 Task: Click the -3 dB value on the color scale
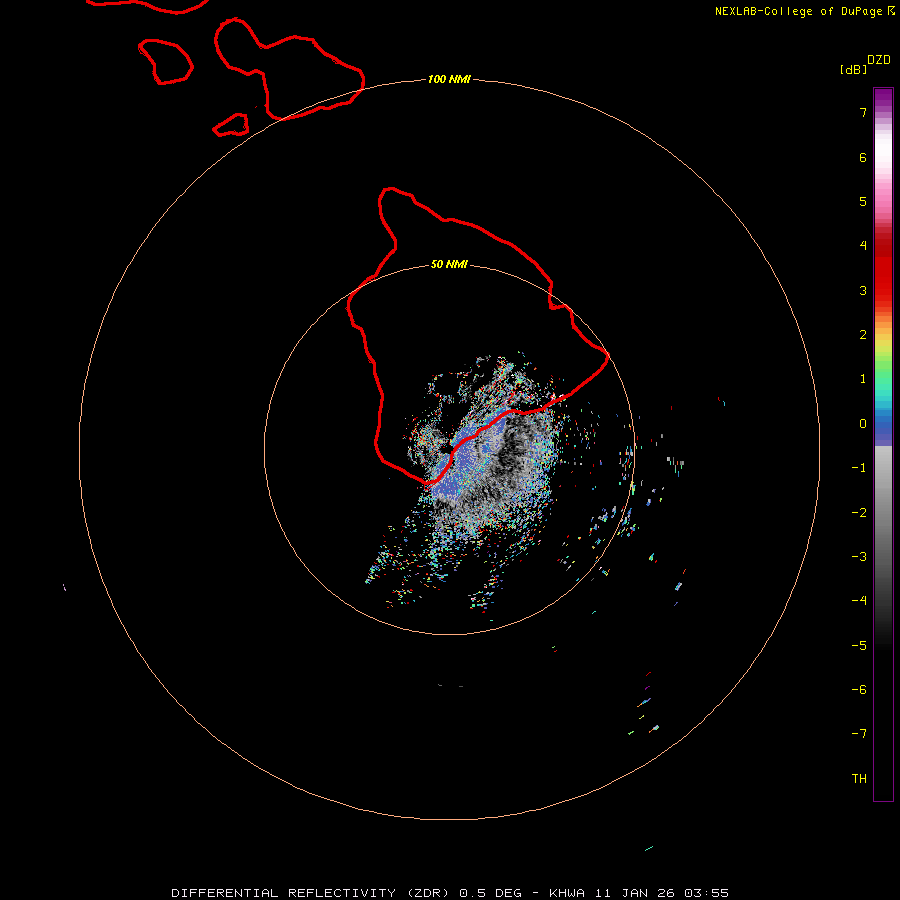[x=859, y=557]
